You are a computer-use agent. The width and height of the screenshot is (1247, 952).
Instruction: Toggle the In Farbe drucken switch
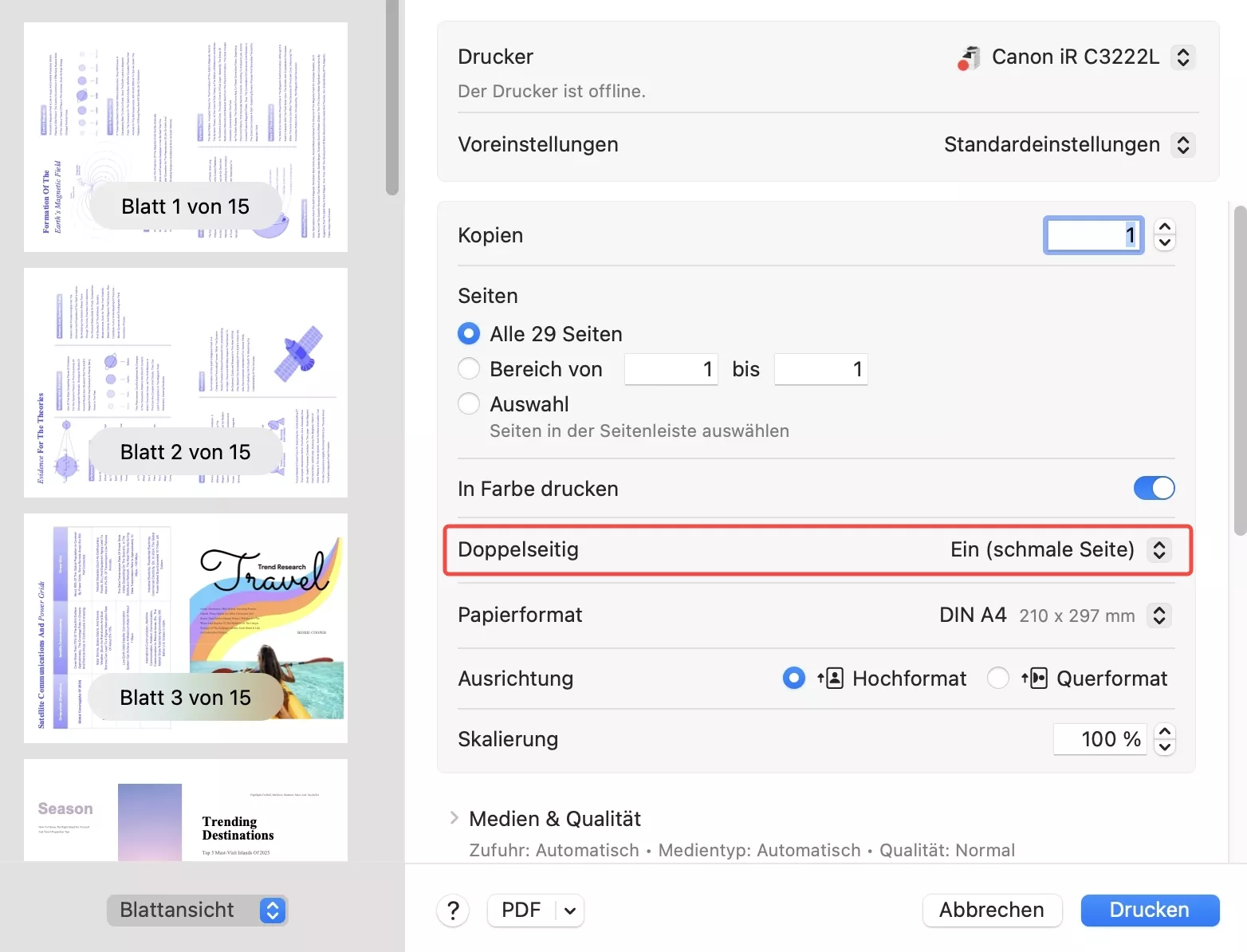point(1154,488)
